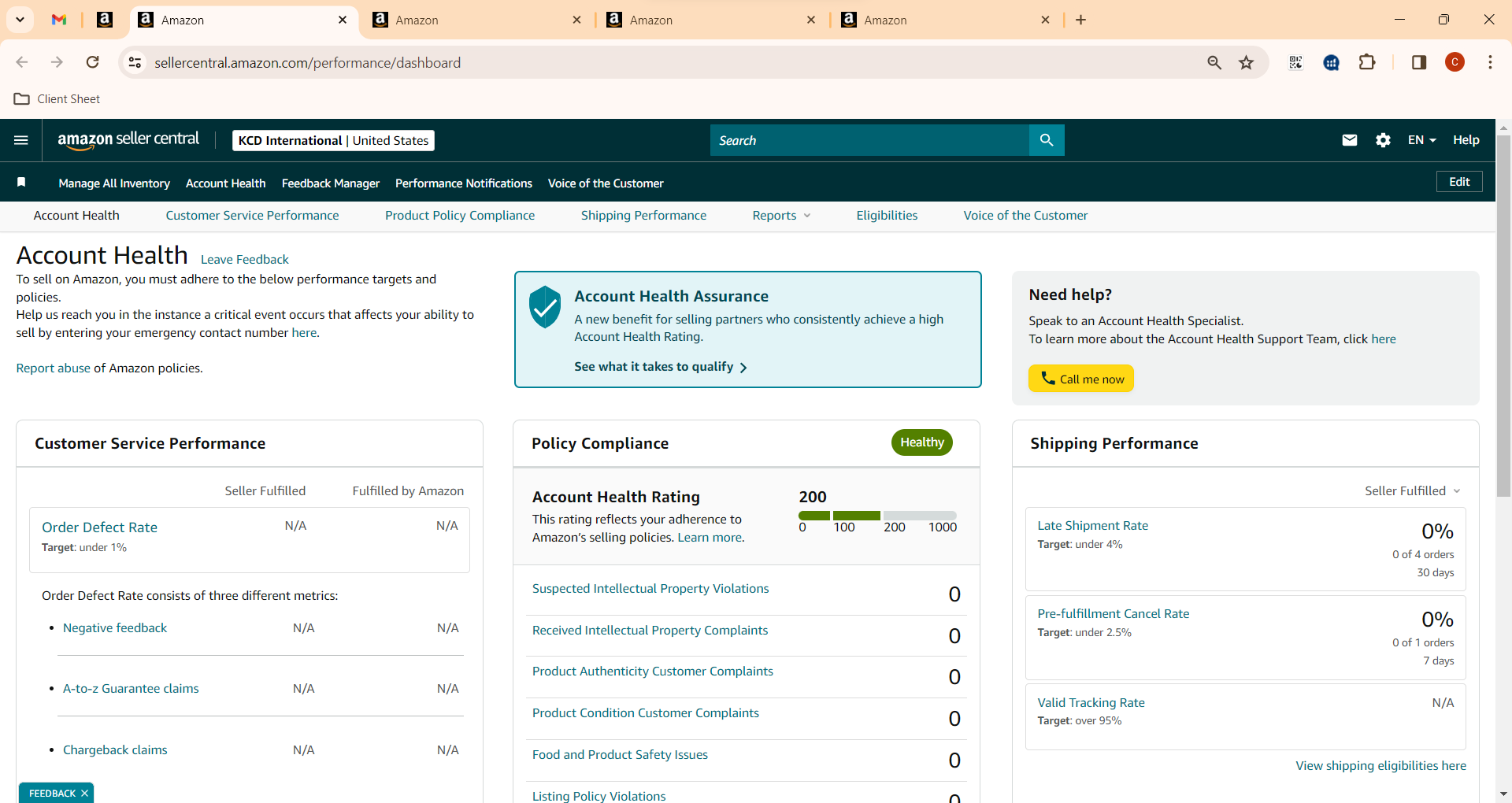Click the browser forward arrow
1512x803 pixels.
coord(57,62)
